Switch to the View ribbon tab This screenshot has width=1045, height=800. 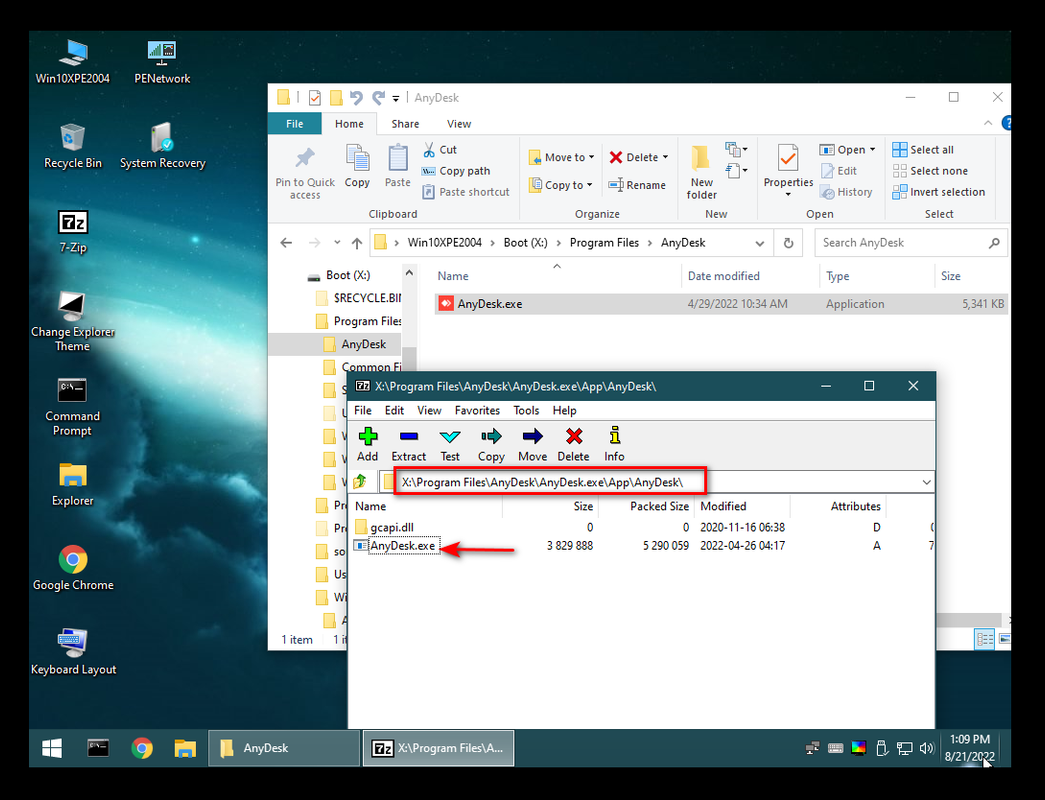[x=459, y=124]
